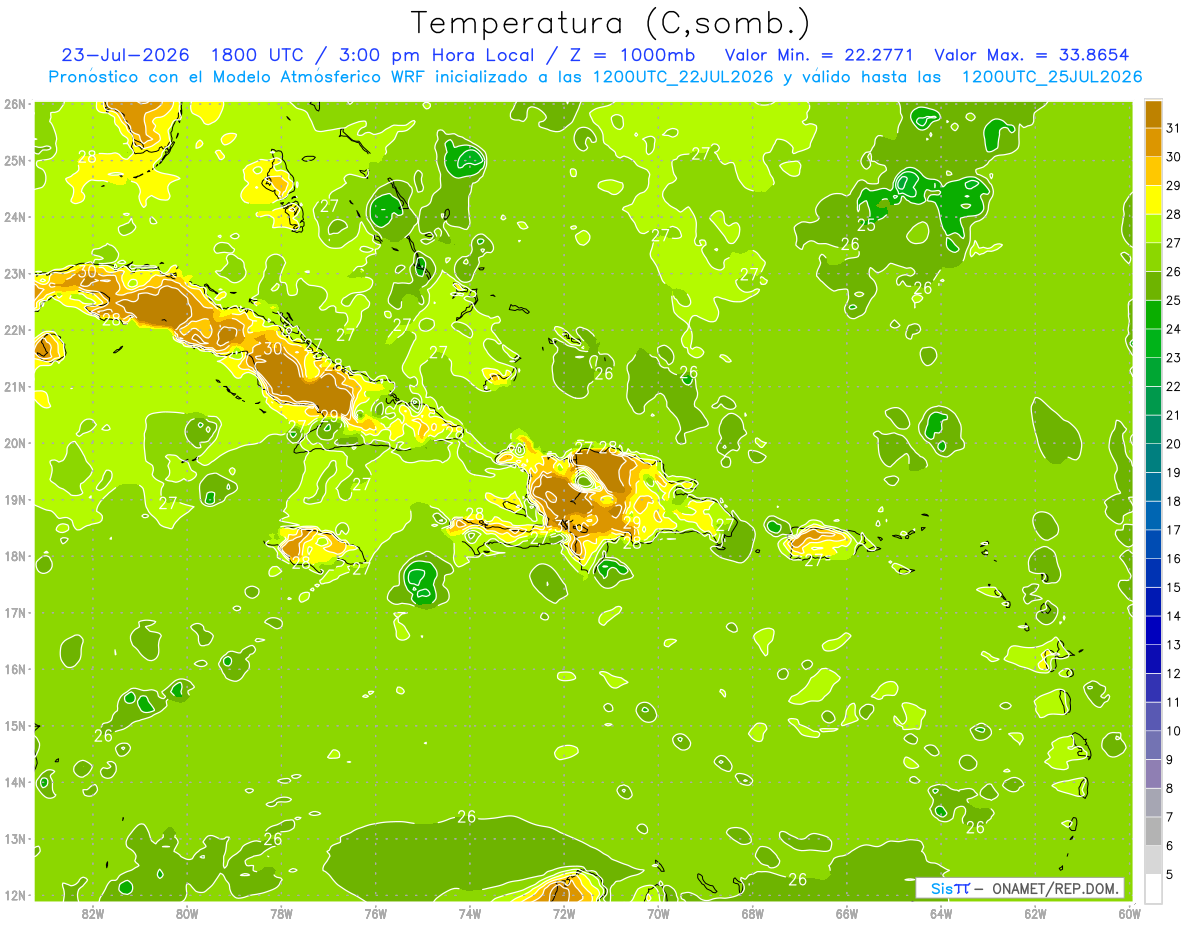Click the "Valor Max. = 33.8654" value
The height and width of the screenshot is (927, 1200).
click(1034, 55)
